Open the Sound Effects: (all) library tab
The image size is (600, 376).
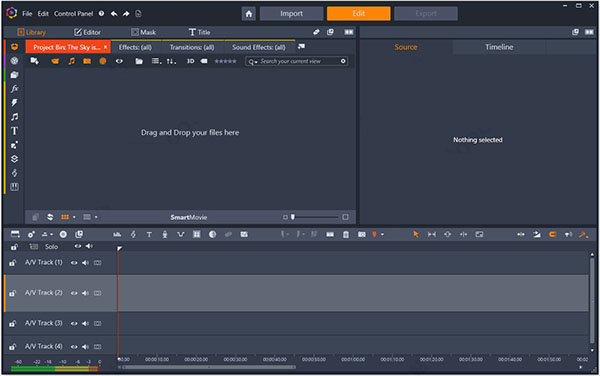point(259,47)
